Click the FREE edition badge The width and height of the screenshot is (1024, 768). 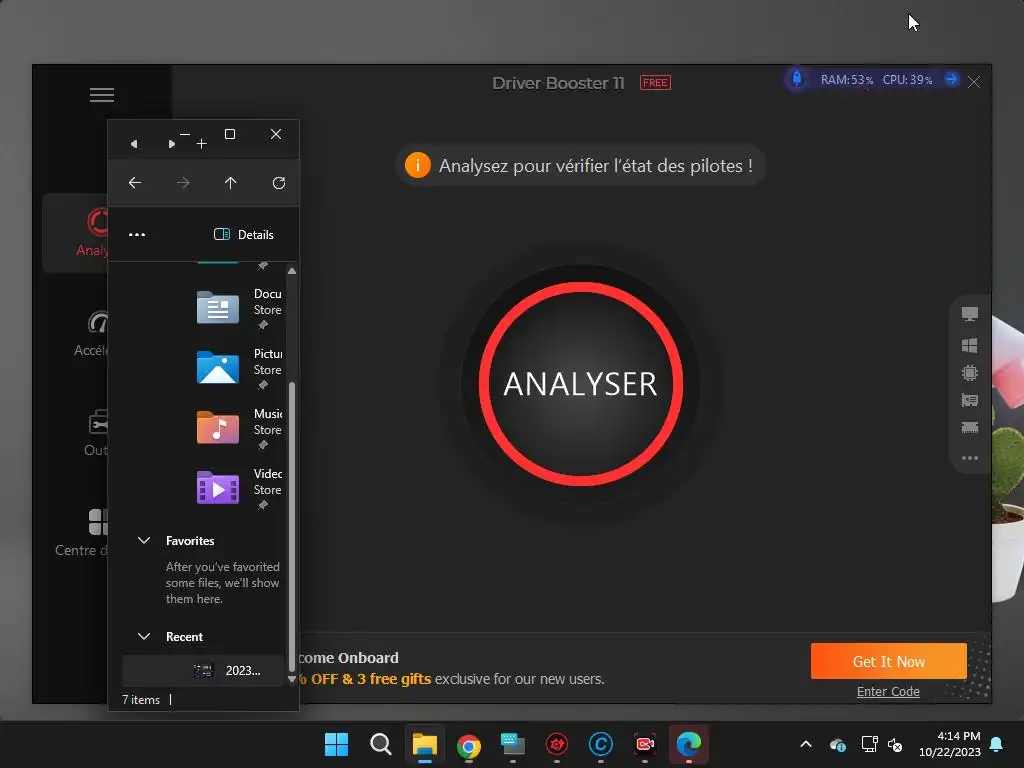click(655, 82)
